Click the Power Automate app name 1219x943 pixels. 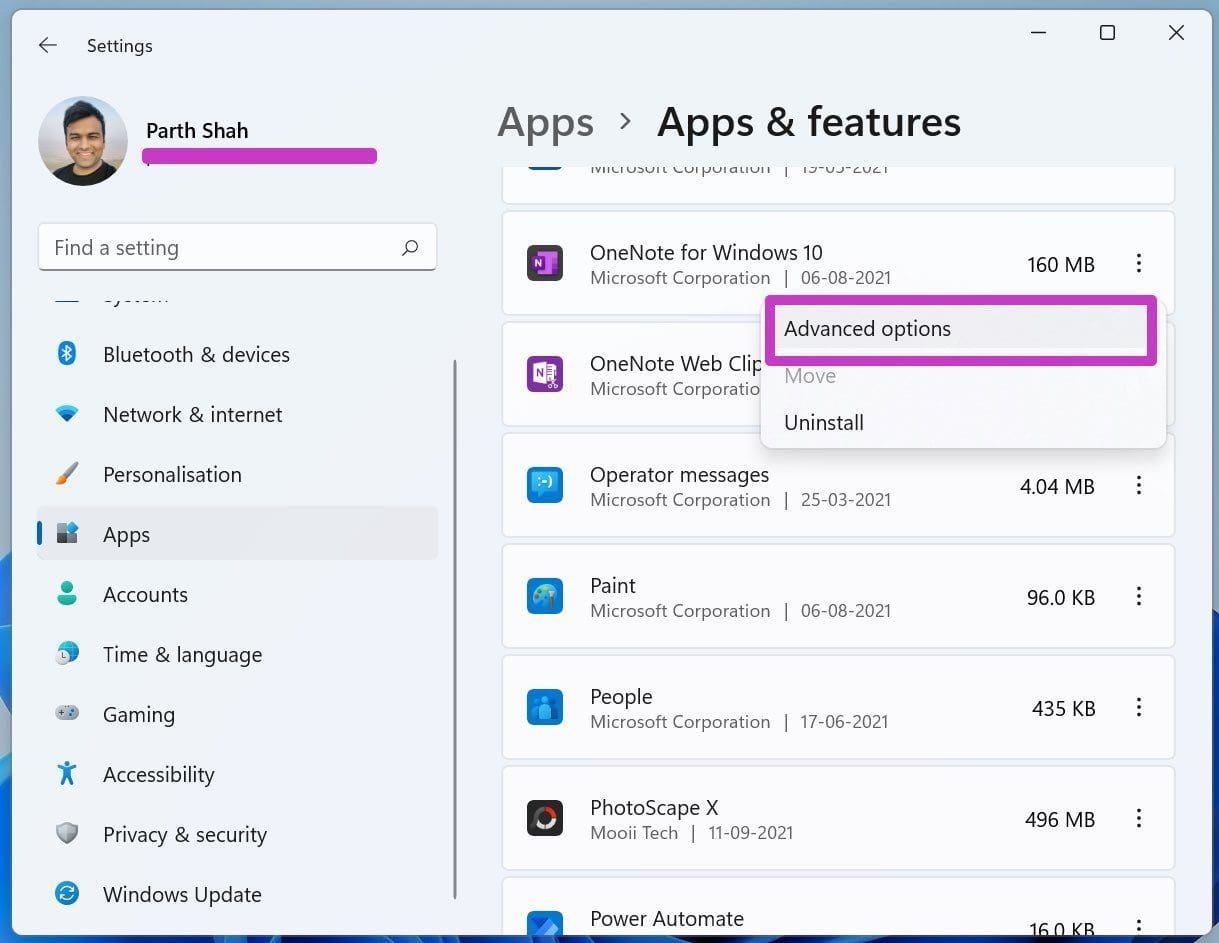point(667,918)
